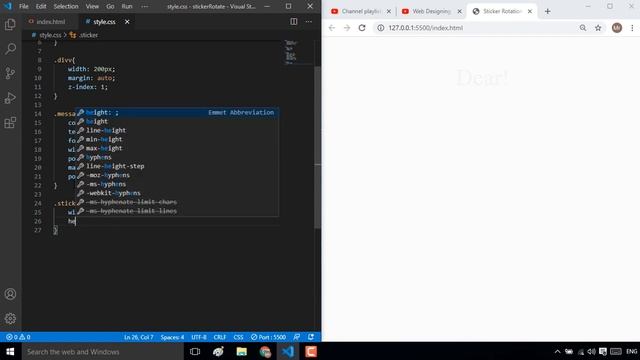The height and width of the screenshot is (360, 640).
Task: Change encoding via 'UTF-8' status item
Action: click(199, 337)
